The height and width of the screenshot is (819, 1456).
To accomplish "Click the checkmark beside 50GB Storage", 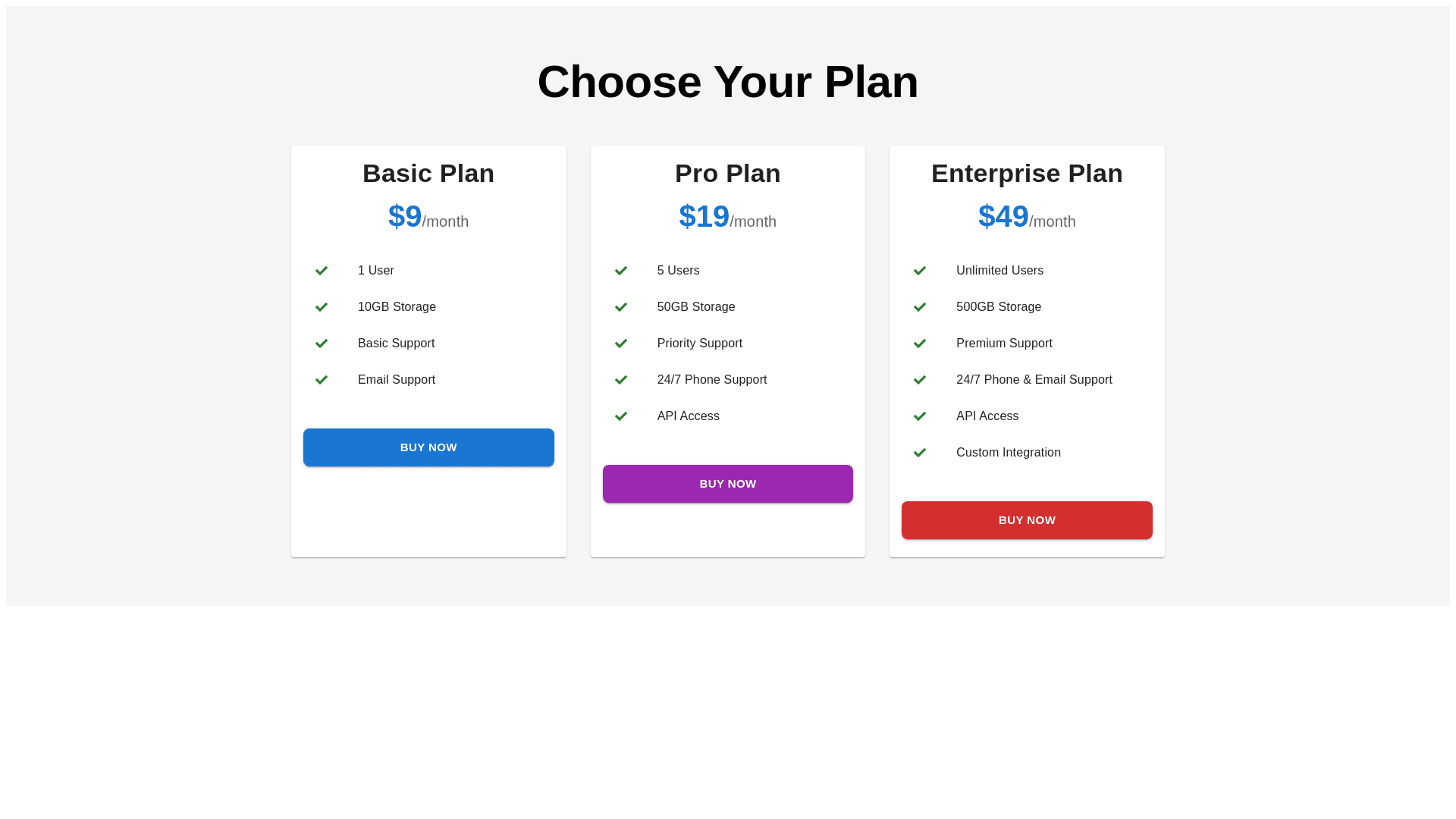I will (621, 307).
